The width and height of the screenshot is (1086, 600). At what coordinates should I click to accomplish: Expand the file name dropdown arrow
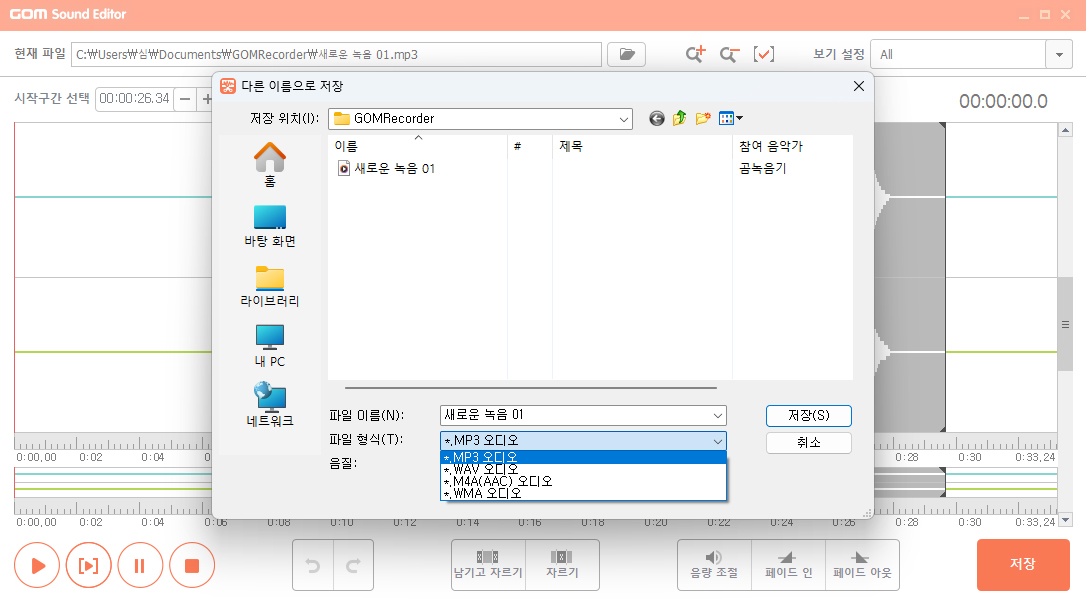[718, 416]
